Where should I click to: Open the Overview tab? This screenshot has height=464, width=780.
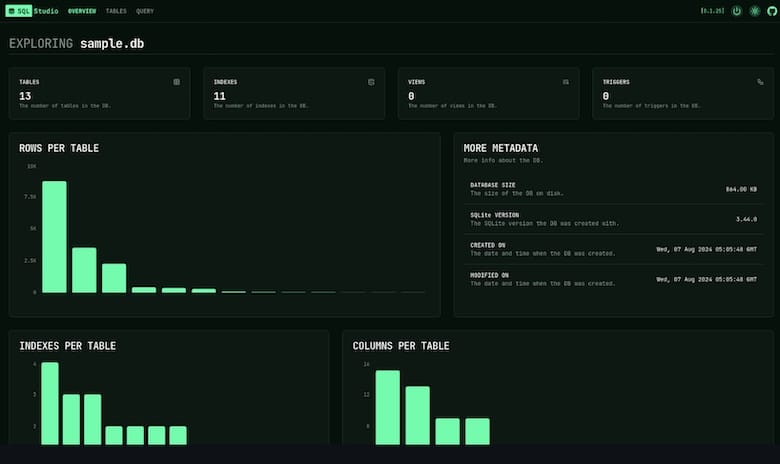click(82, 11)
